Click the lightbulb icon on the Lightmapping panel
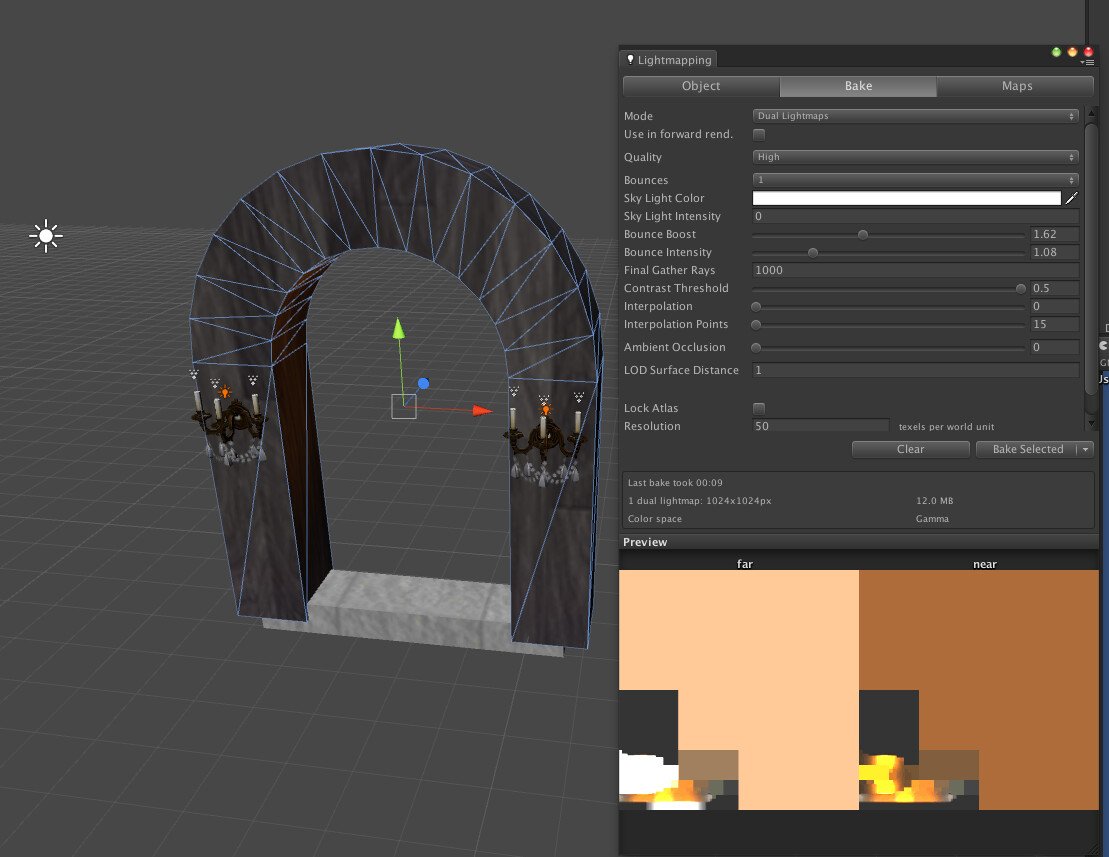 629,59
